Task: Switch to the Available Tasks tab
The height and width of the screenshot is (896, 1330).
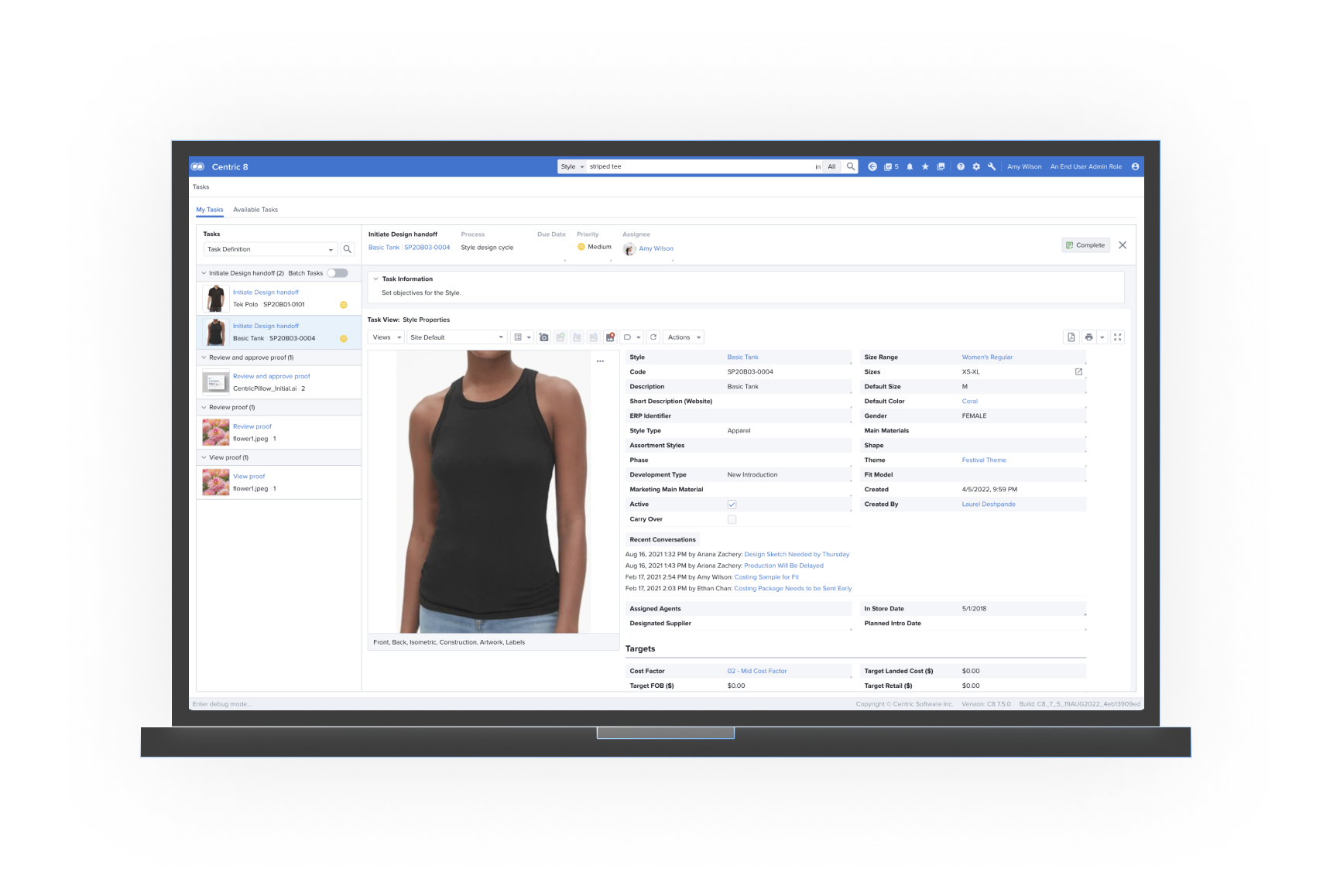Action: [255, 210]
